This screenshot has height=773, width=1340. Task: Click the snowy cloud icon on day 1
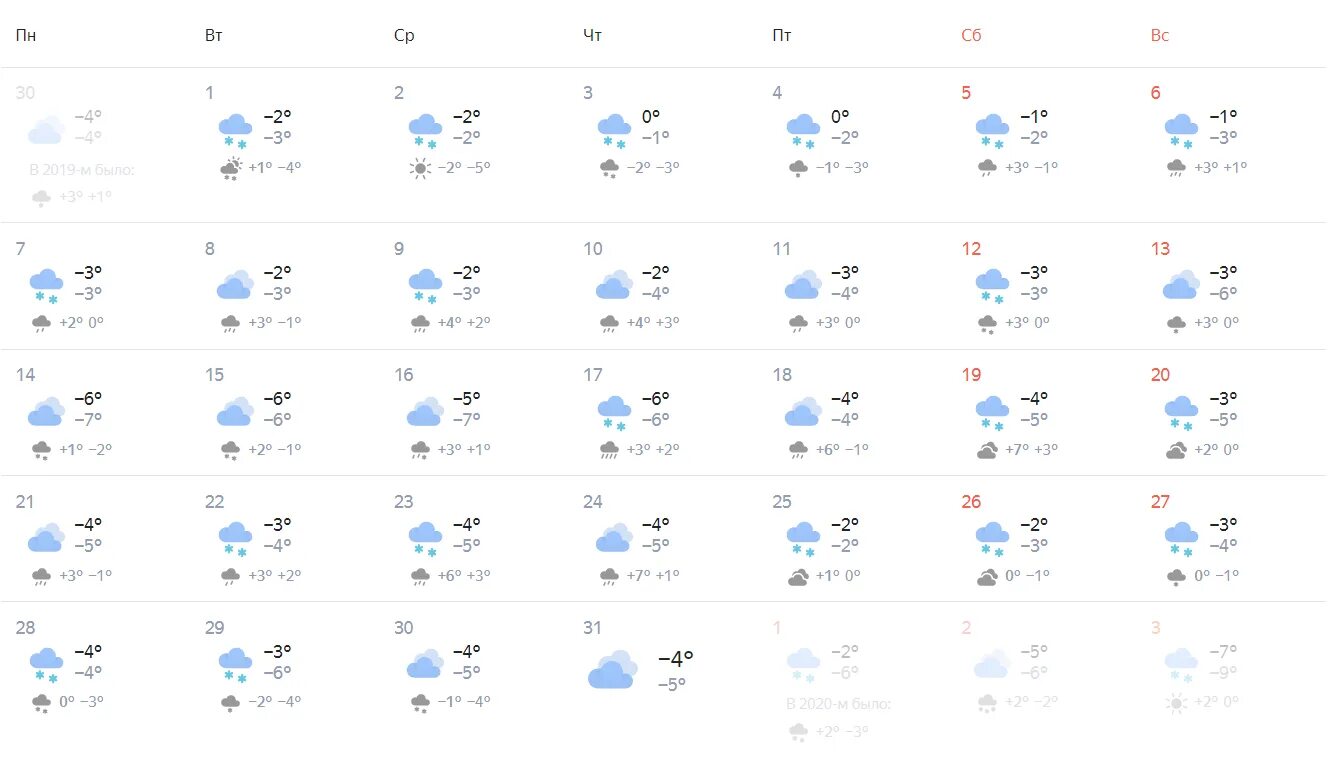[x=236, y=132]
